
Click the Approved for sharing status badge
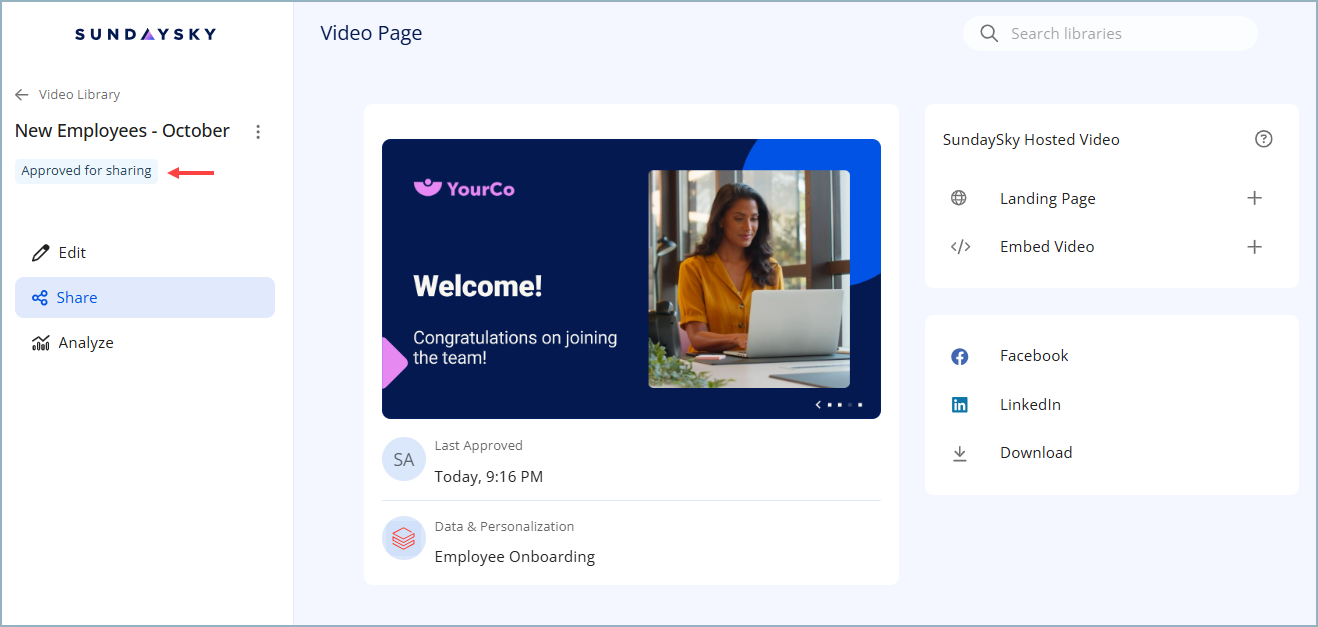pyautogui.click(x=86, y=171)
